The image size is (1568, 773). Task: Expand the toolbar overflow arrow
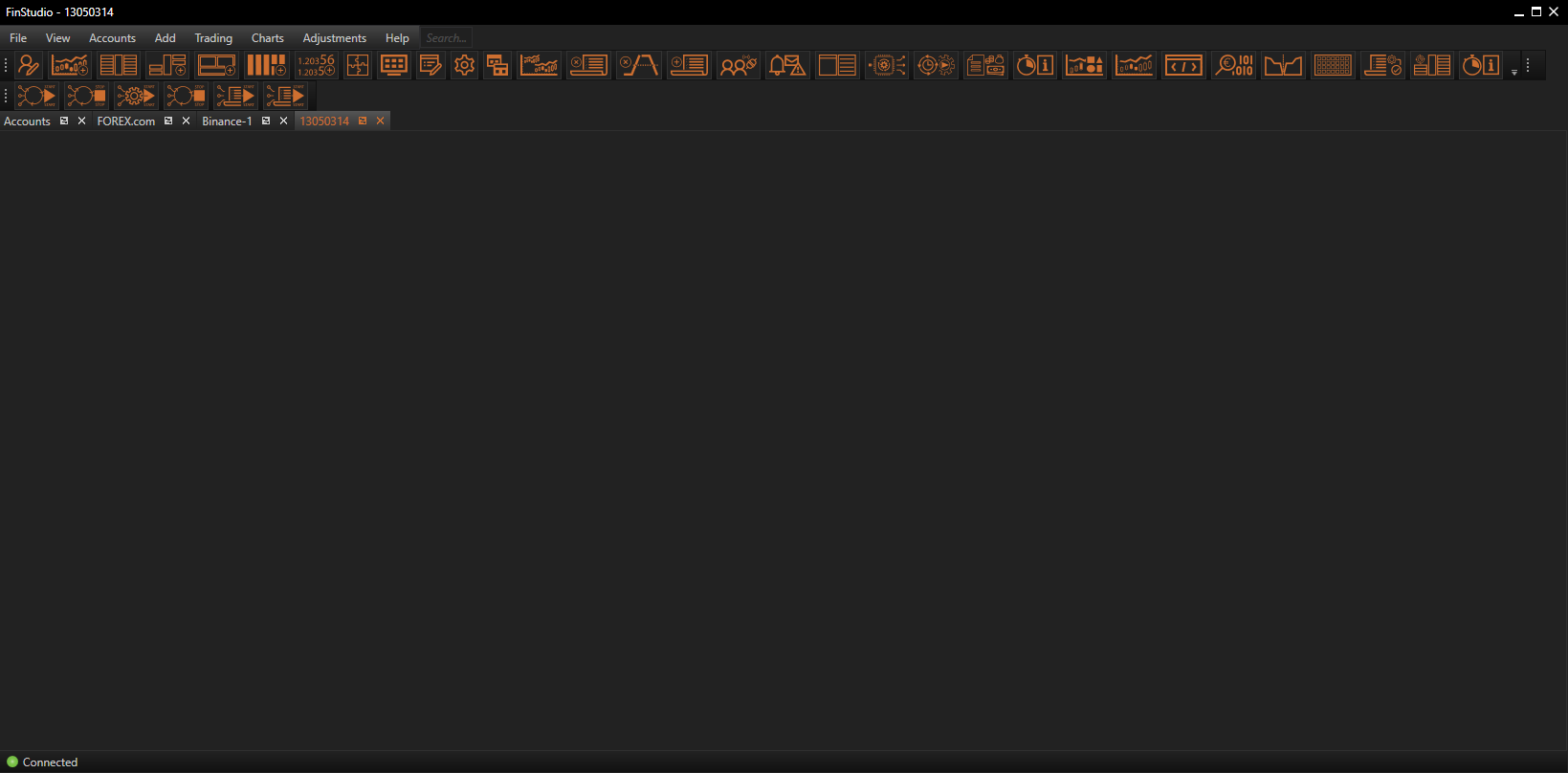(1513, 72)
